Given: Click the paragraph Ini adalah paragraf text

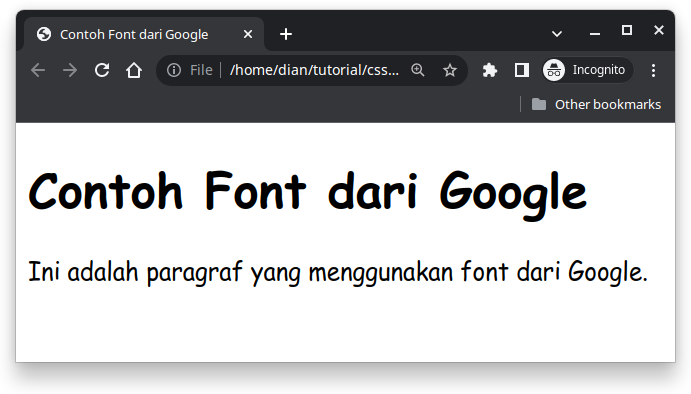Looking at the screenshot, I should [x=338, y=272].
